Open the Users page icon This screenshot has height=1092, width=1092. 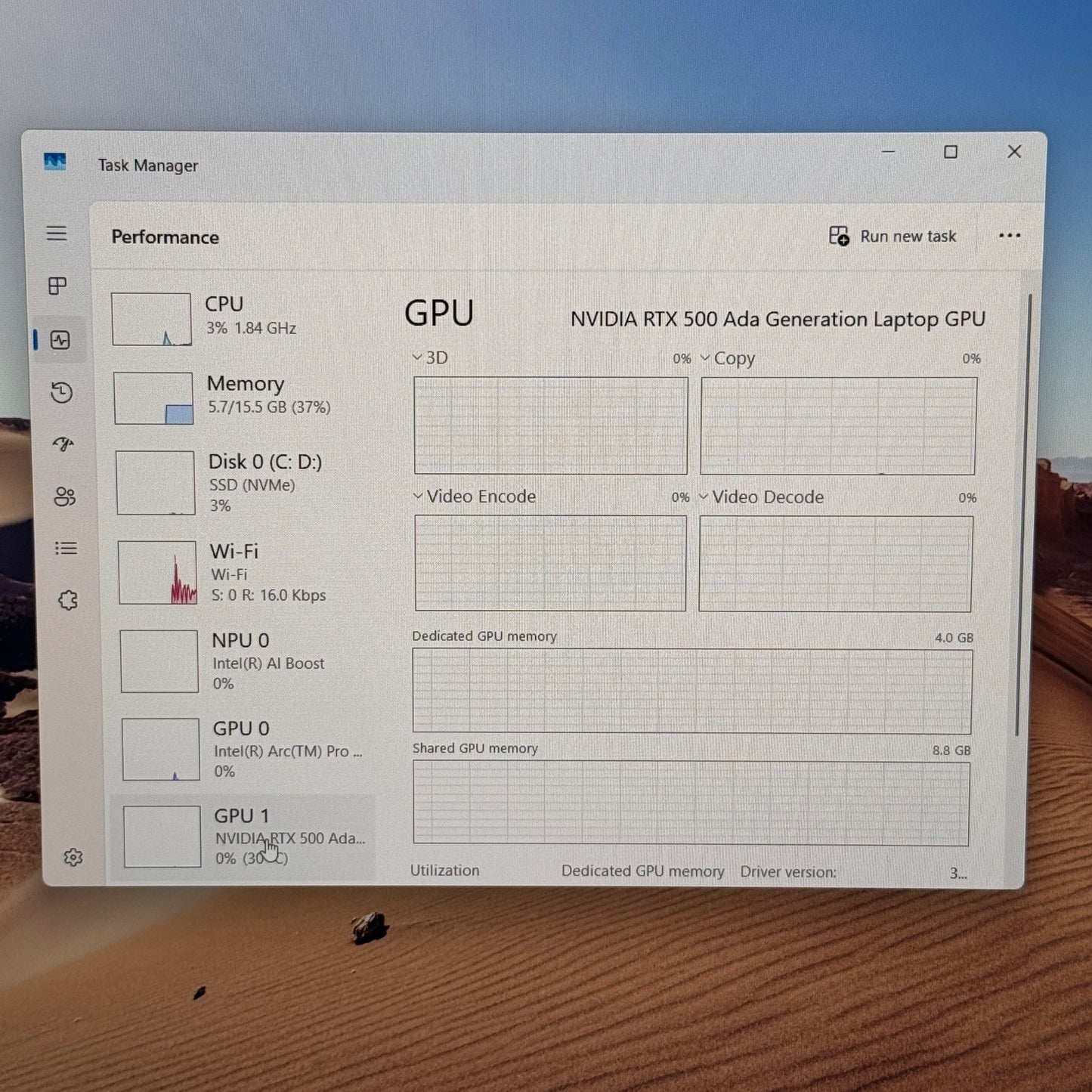click(65, 497)
